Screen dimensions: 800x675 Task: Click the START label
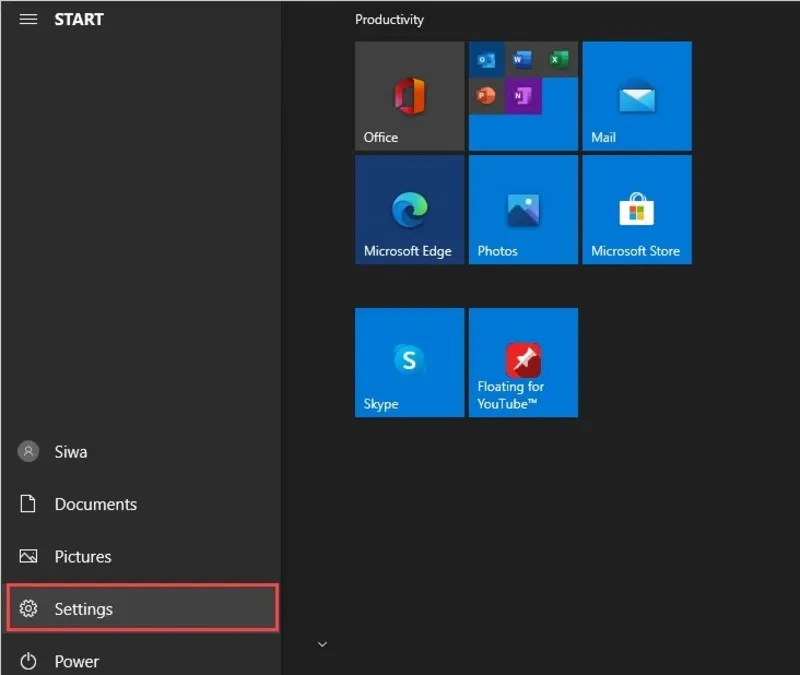(79, 19)
